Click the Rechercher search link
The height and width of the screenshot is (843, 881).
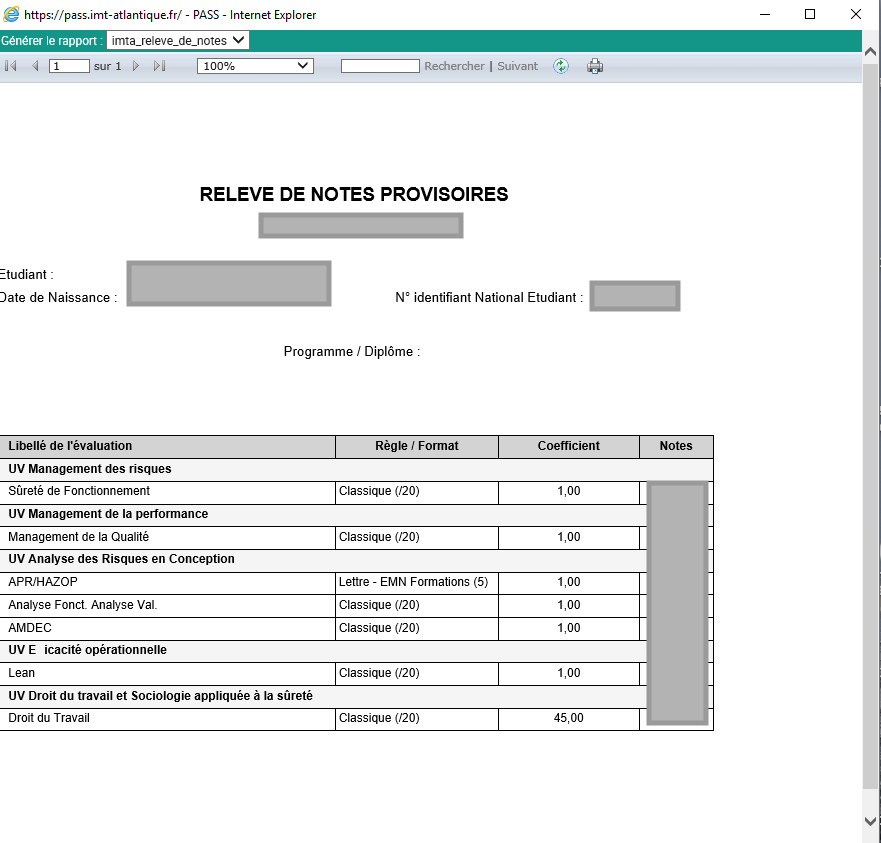coord(454,66)
